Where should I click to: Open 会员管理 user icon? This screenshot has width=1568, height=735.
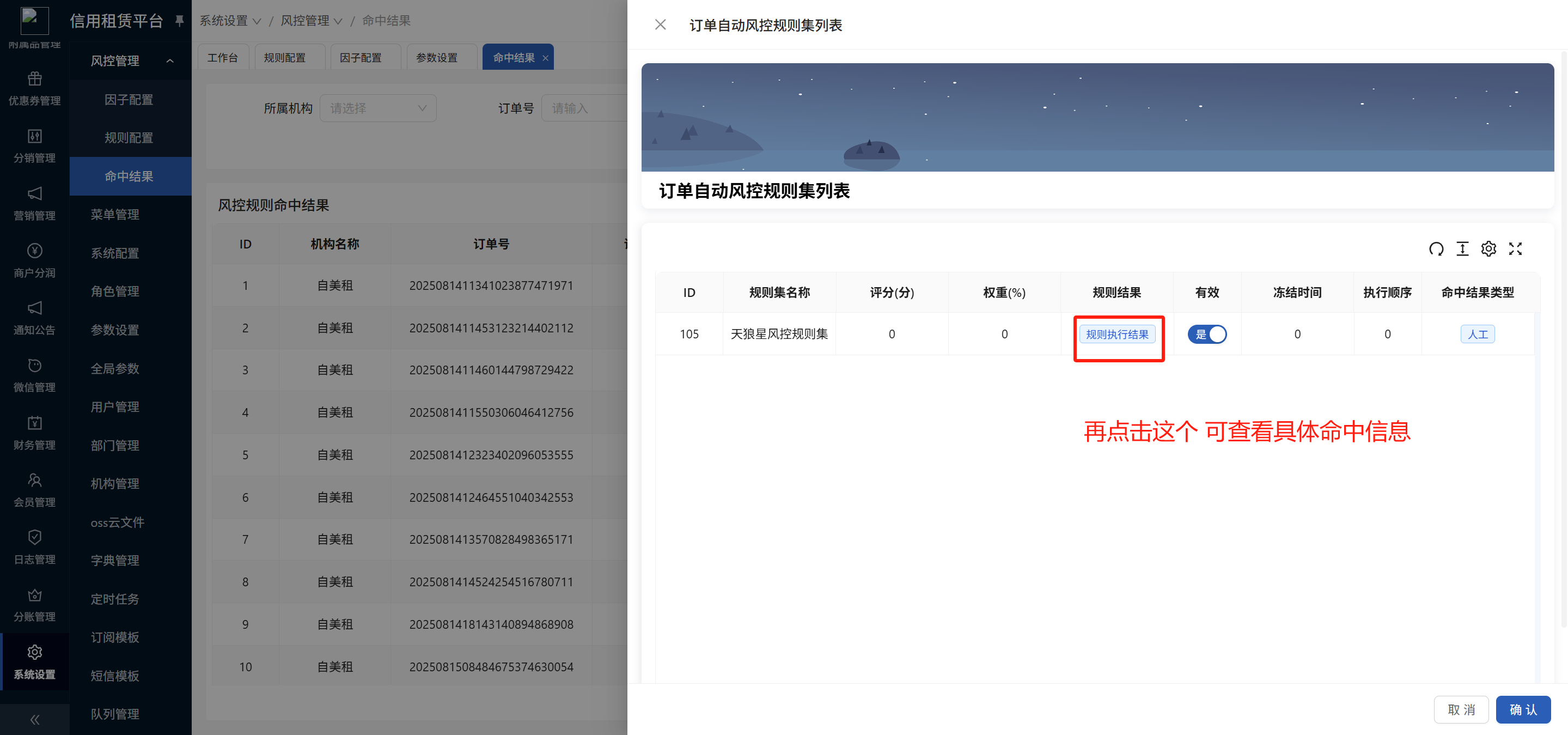click(x=35, y=480)
